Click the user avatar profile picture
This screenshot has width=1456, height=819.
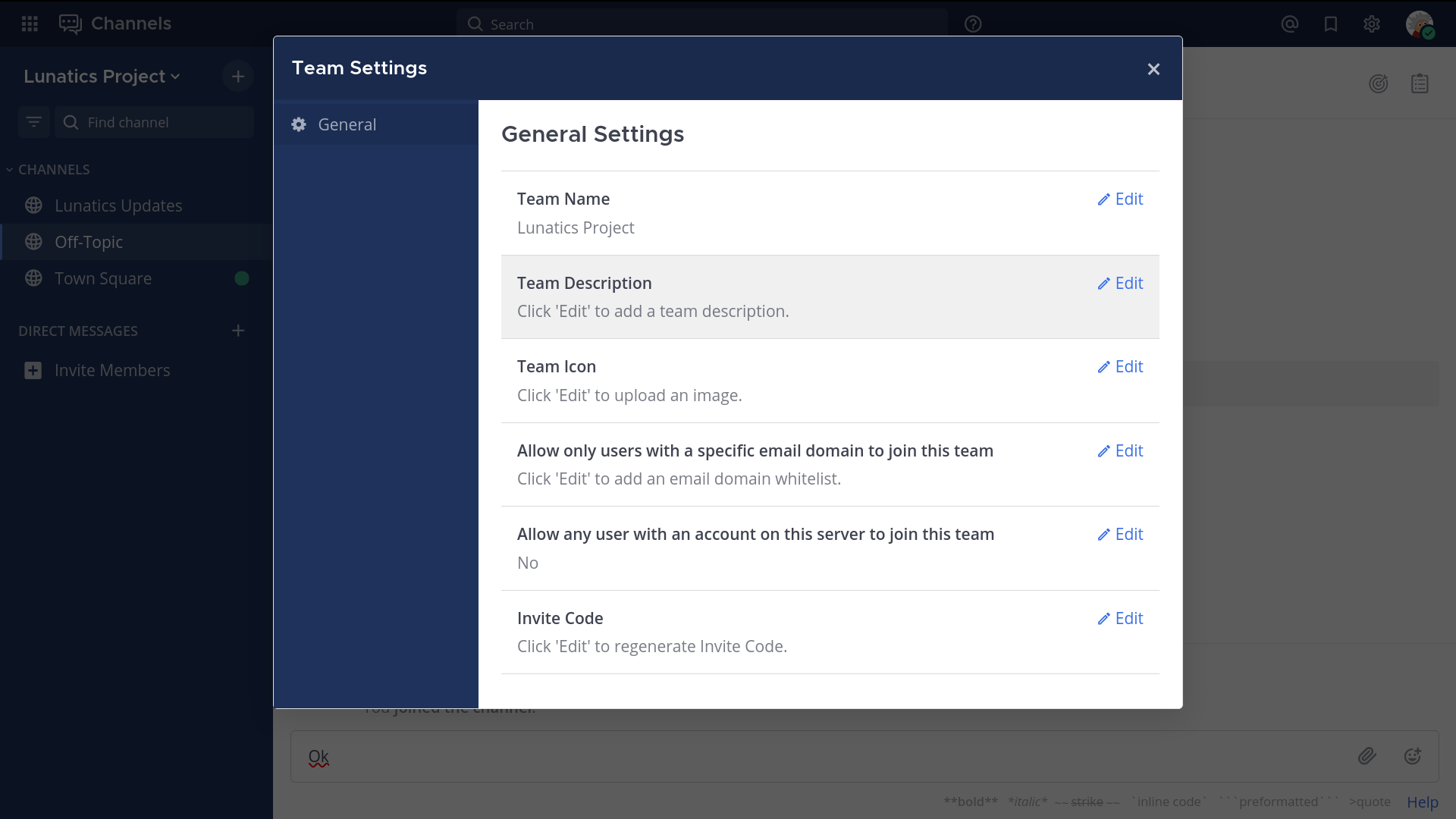[1419, 24]
